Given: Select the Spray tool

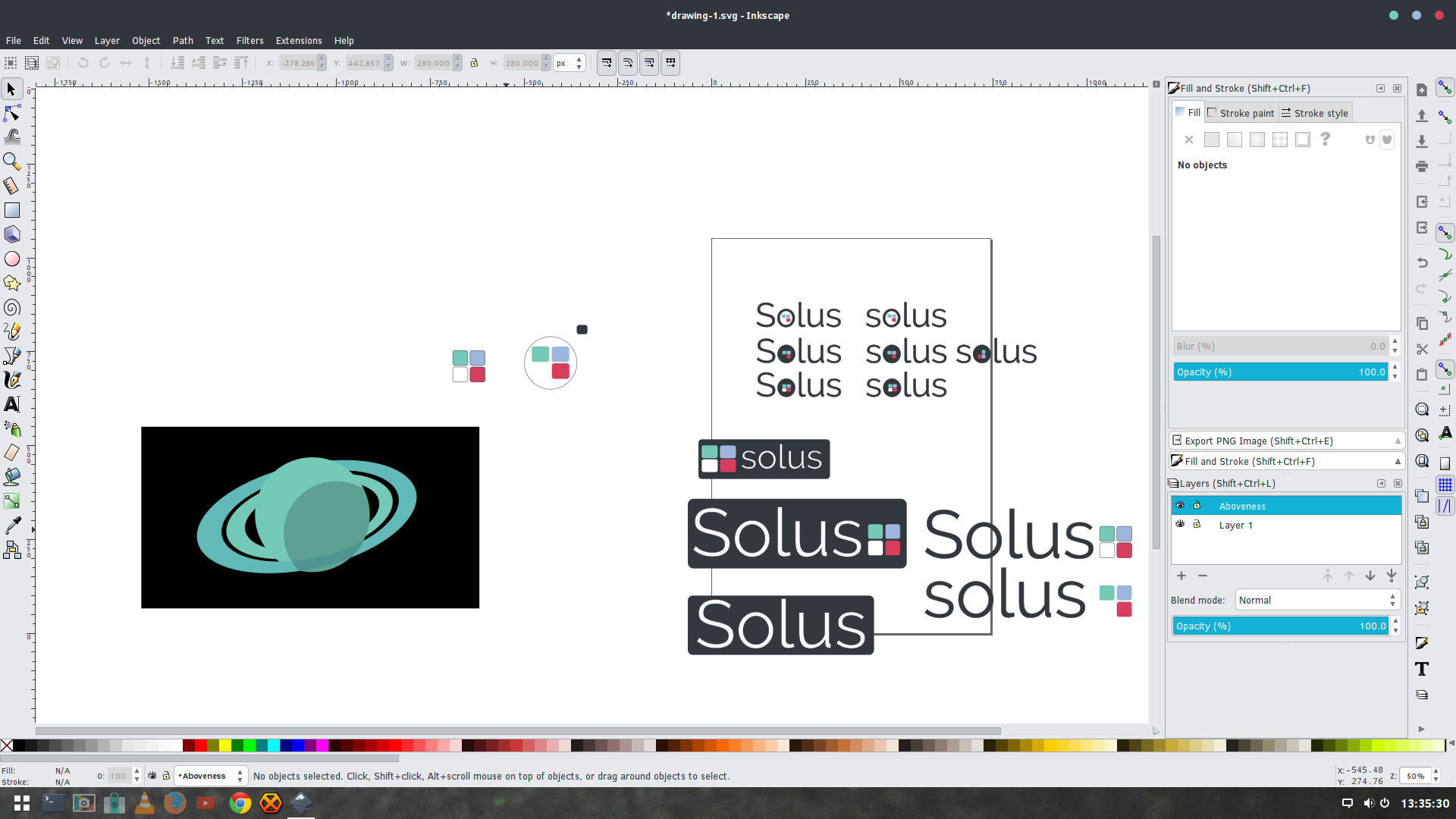Looking at the screenshot, I should coord(11,428).
